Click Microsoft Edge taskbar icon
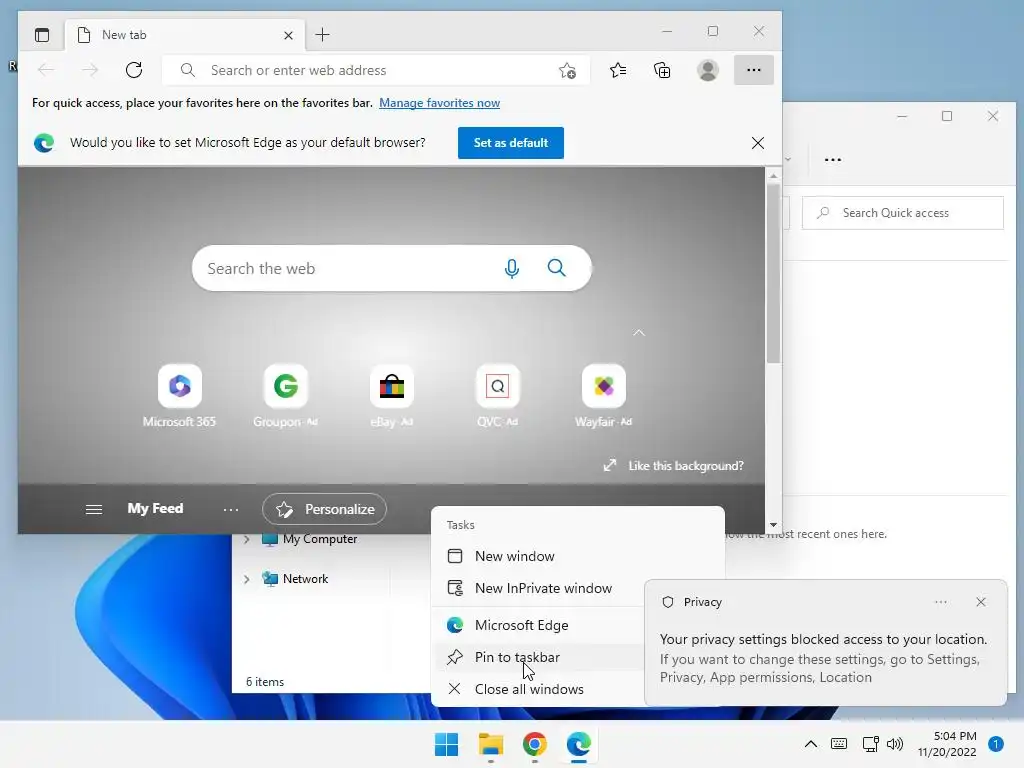 (579, 744)
